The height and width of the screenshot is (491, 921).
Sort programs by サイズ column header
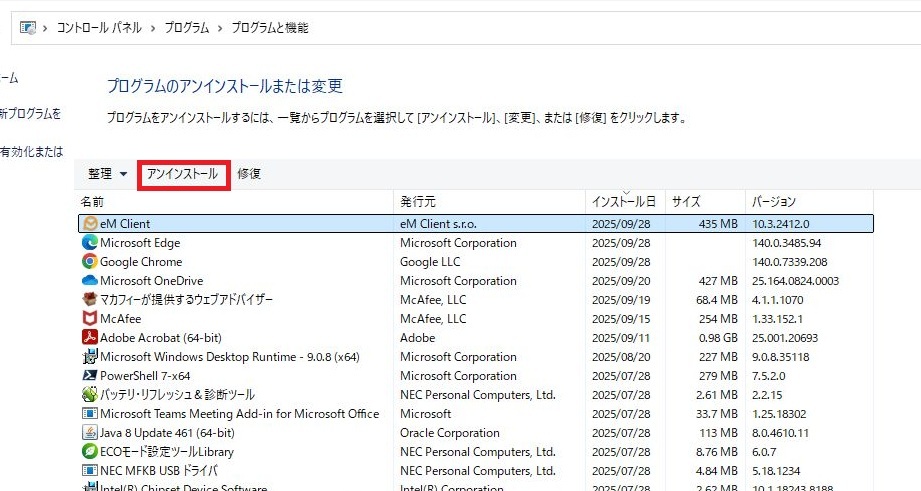[686, 202]
